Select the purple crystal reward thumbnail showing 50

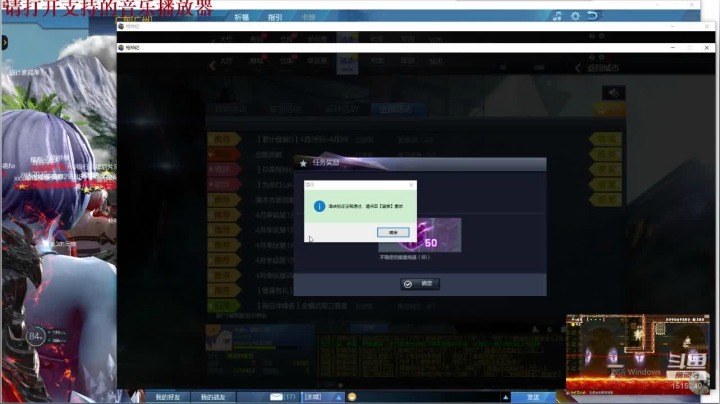pos(420,235)
